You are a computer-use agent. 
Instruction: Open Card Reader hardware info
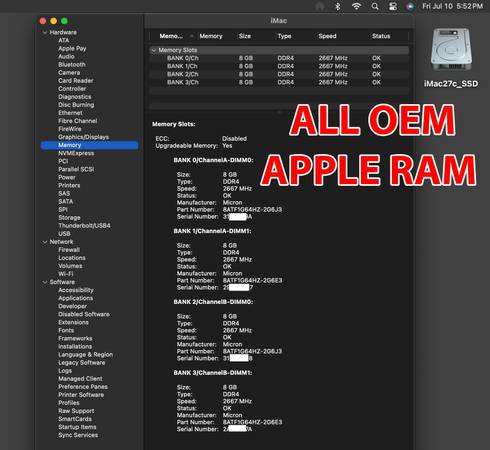pyautogui.click(x=76, y=80)
